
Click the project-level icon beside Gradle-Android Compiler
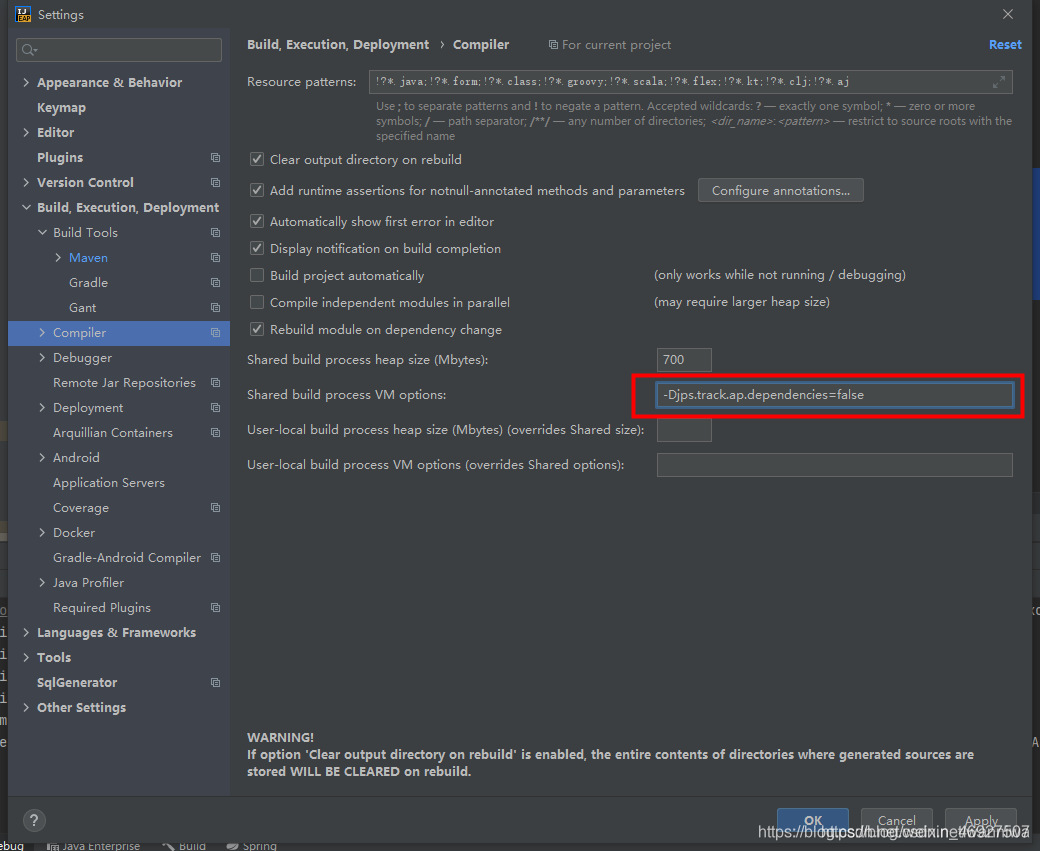click(216, 558)
